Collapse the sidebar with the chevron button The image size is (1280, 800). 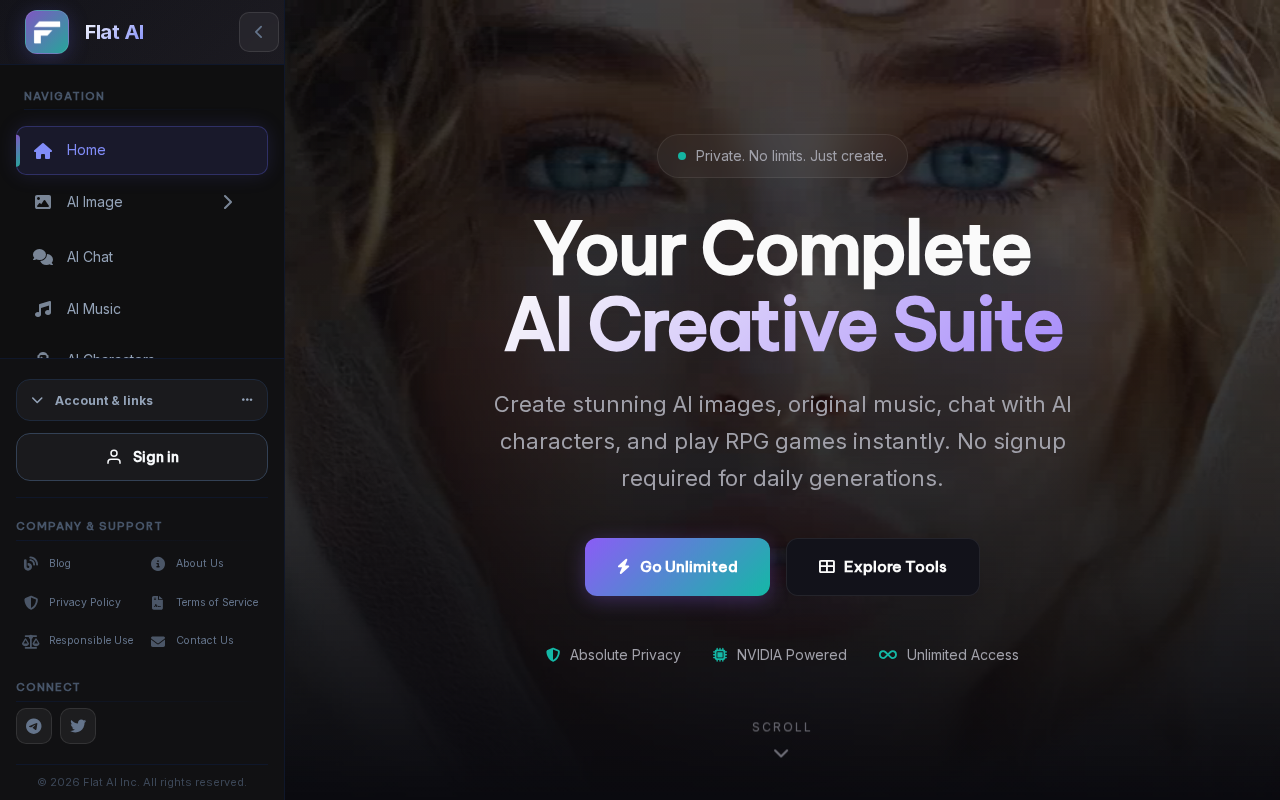click(259, 32)
